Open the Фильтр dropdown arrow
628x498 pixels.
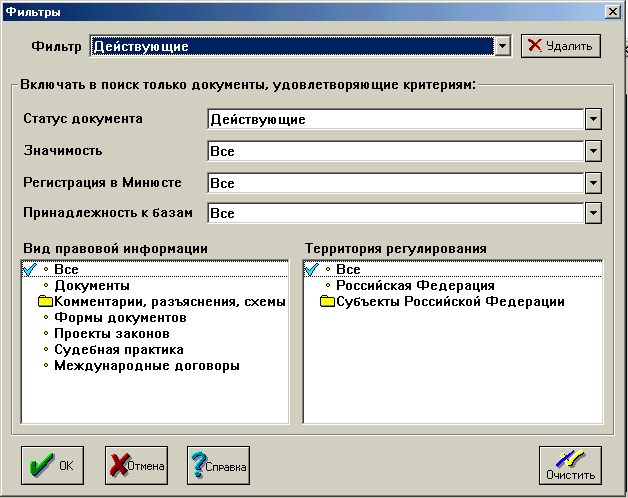(x=502, y=46)
